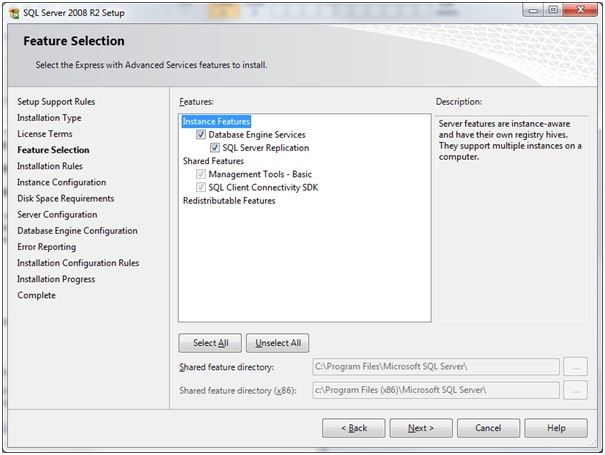The height and width of the screenshot is (455, 605).
Task: Close the SQL Server 2008 R2 Setup window
Action: [x=580, y=10]
